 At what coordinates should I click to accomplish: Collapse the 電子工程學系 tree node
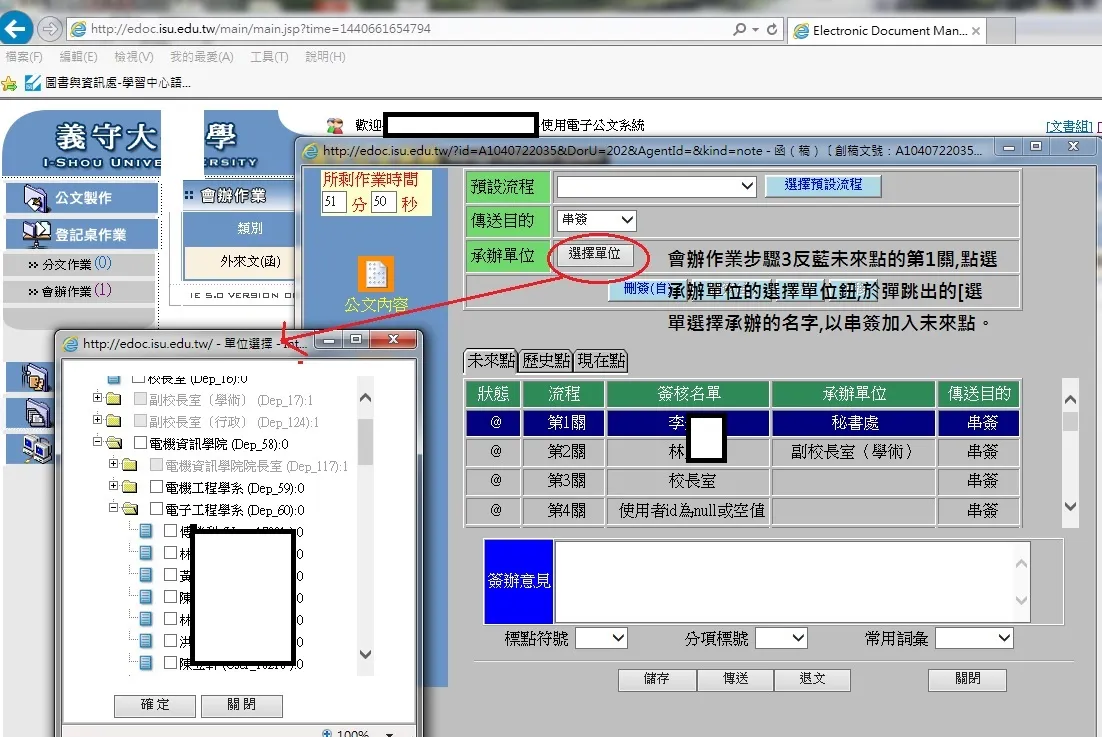click(x=114, y=507)
